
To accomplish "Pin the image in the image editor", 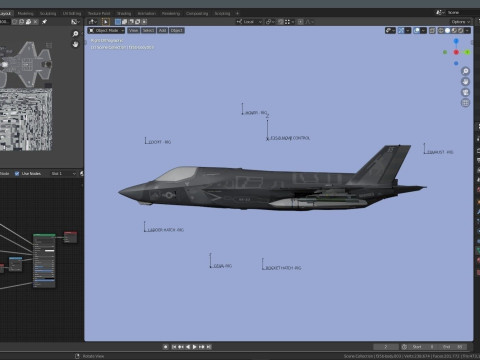I will 44,22.
